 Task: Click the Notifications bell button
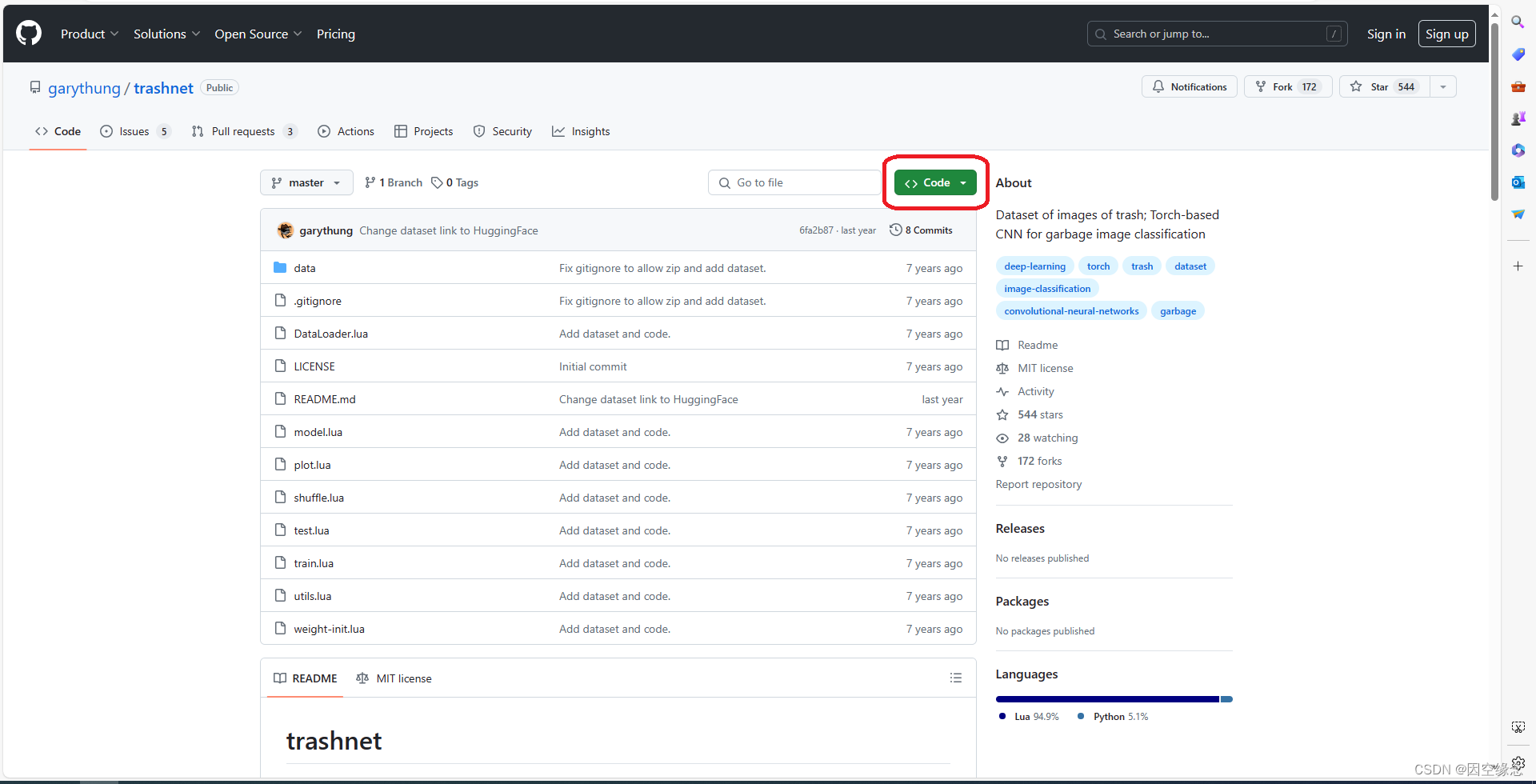pos(1189,86)
